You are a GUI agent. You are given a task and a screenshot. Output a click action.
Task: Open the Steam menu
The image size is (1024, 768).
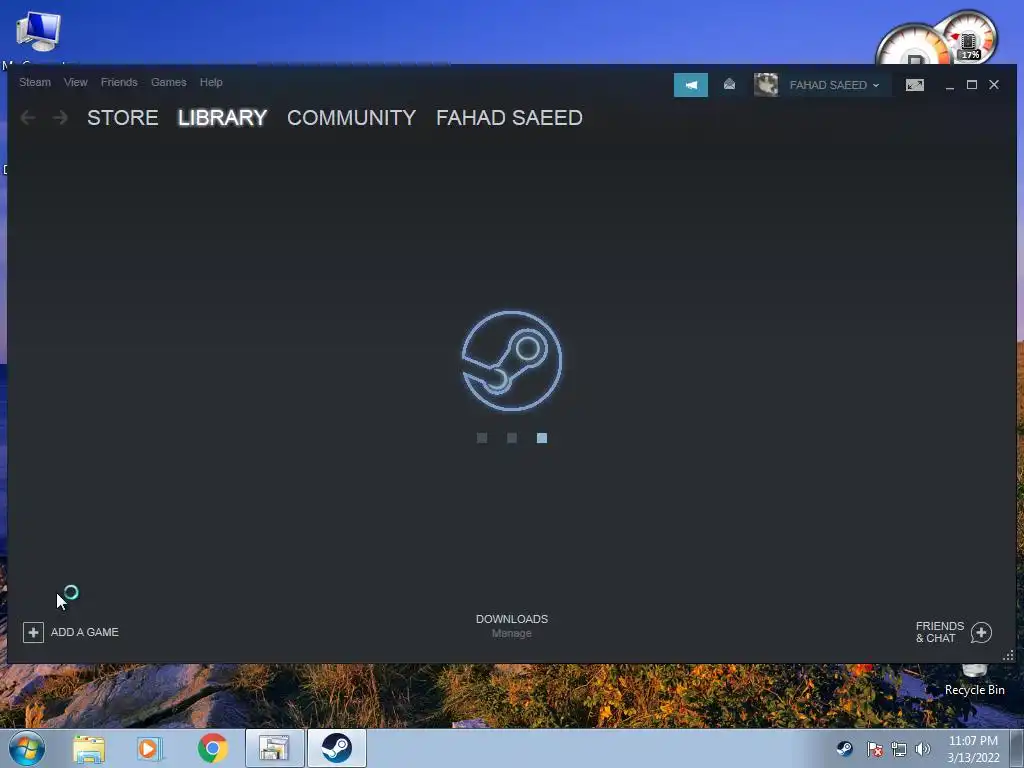35,82
